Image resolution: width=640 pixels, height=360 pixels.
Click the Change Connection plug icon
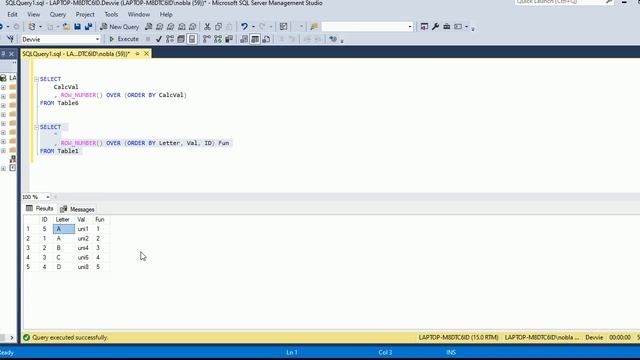pos(10,39)
